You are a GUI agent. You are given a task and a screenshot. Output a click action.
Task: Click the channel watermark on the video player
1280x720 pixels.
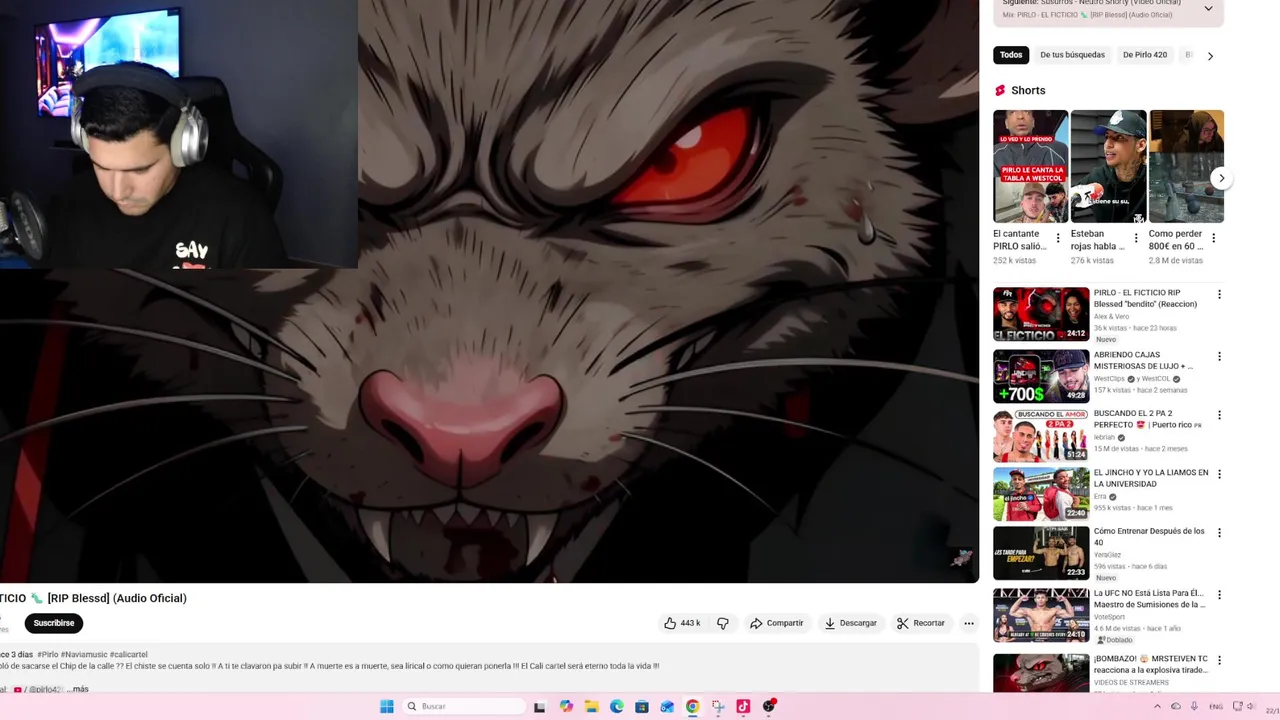pyautogui.click(x=961, y=558)
